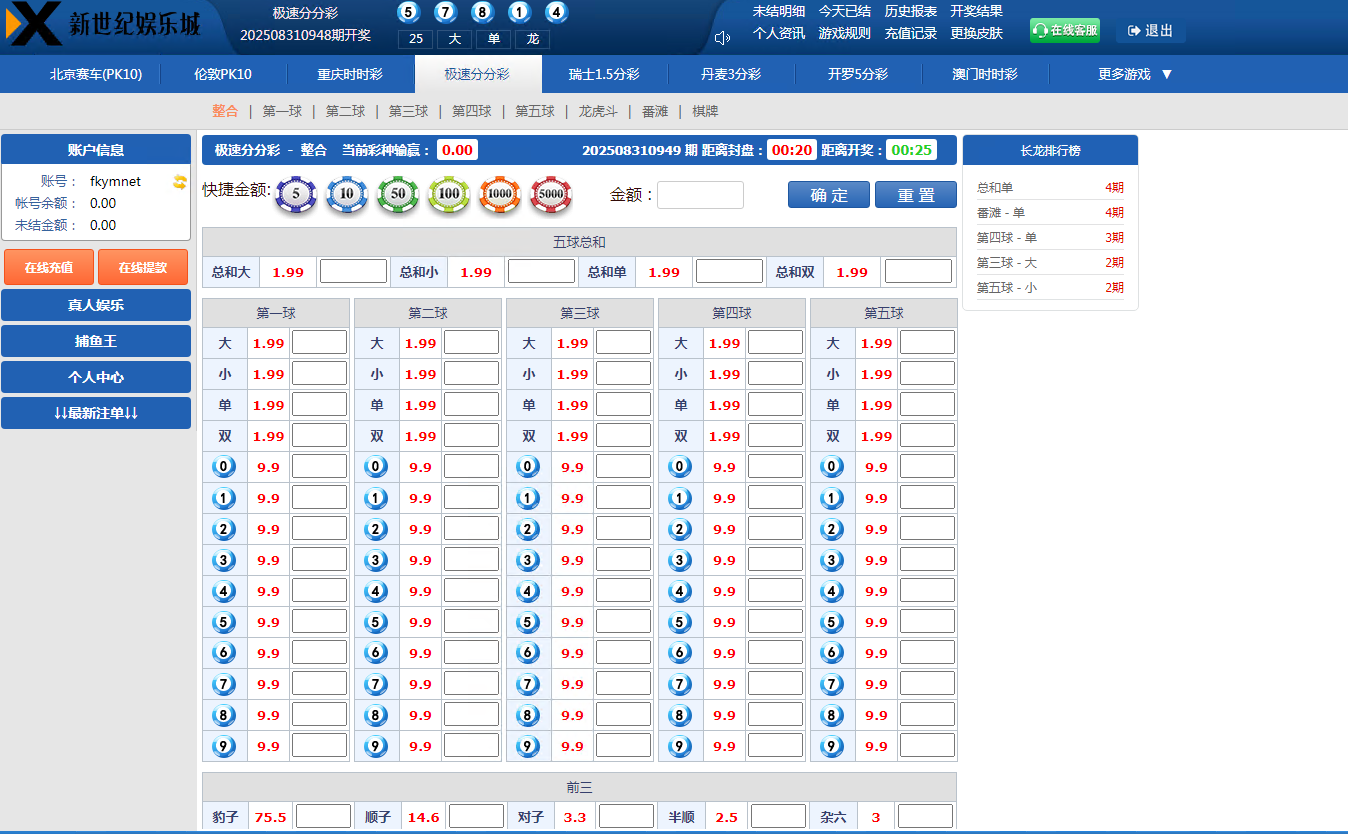Reset bets with the 重置 button

click(915, 195)
